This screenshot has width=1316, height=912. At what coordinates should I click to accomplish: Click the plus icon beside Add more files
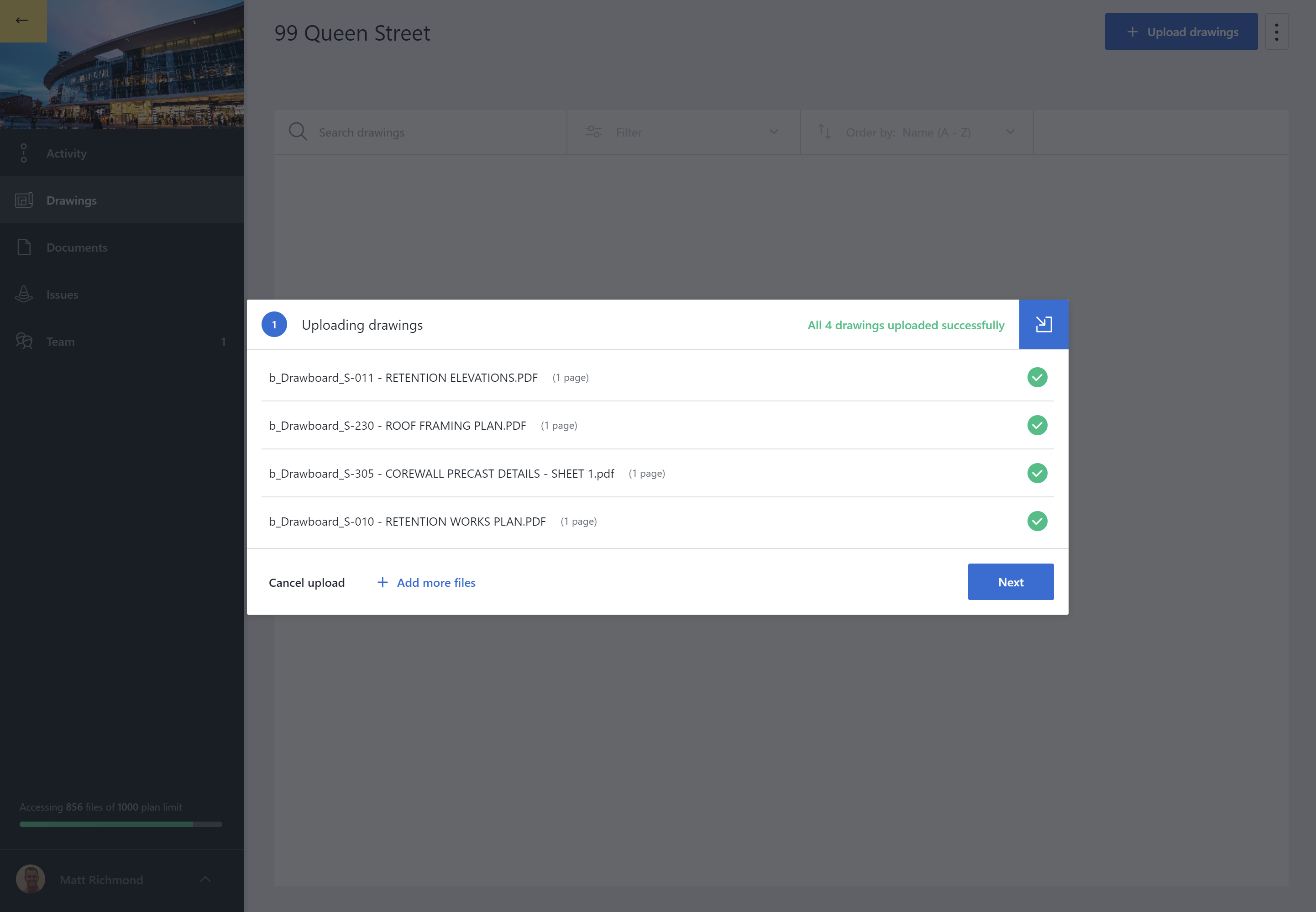(x=383, y=582)
